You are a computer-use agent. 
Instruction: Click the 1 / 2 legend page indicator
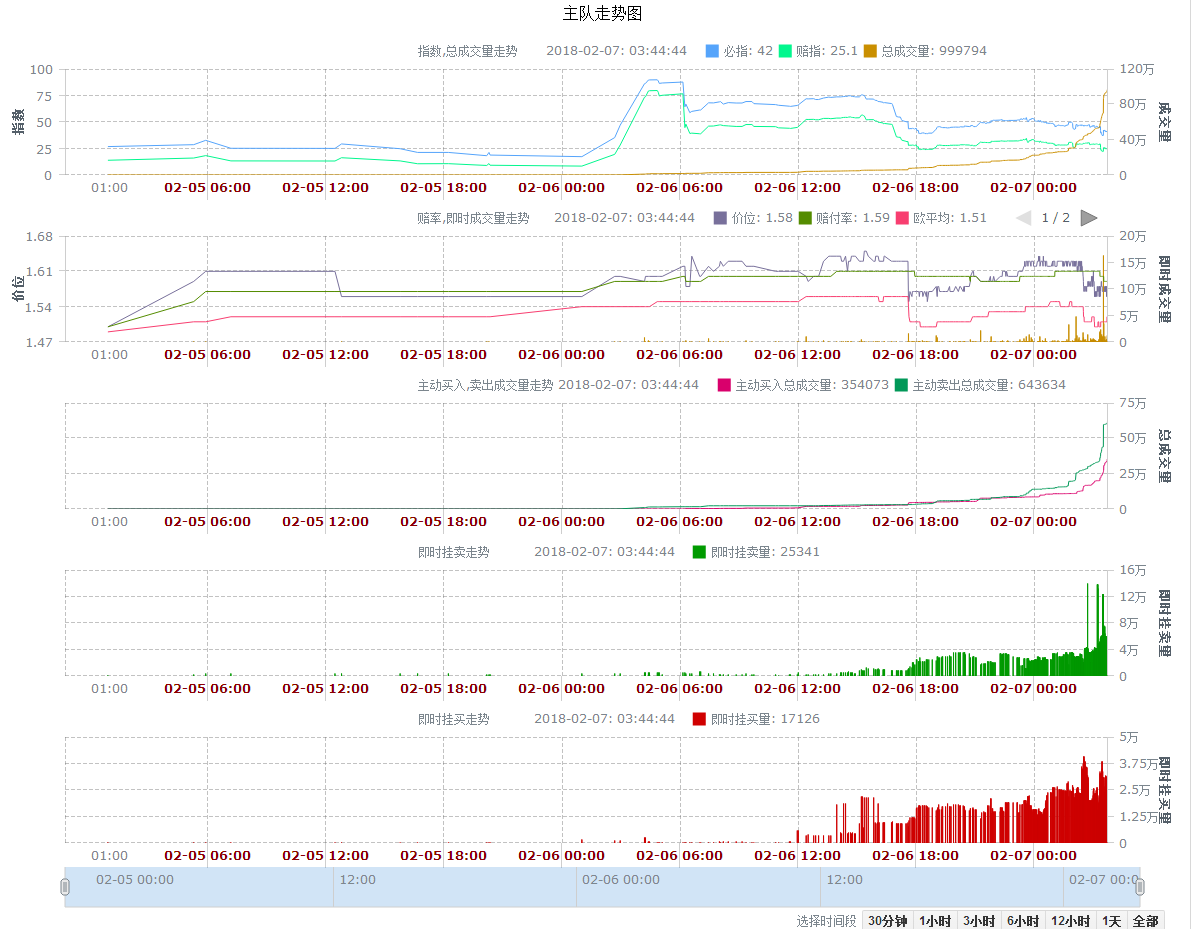[x=1055, y=218]
